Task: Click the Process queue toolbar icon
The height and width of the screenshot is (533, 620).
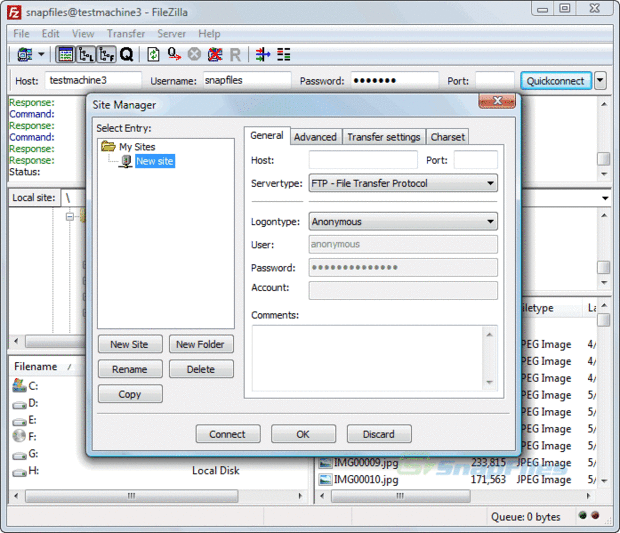Action: tap(174, 54)
